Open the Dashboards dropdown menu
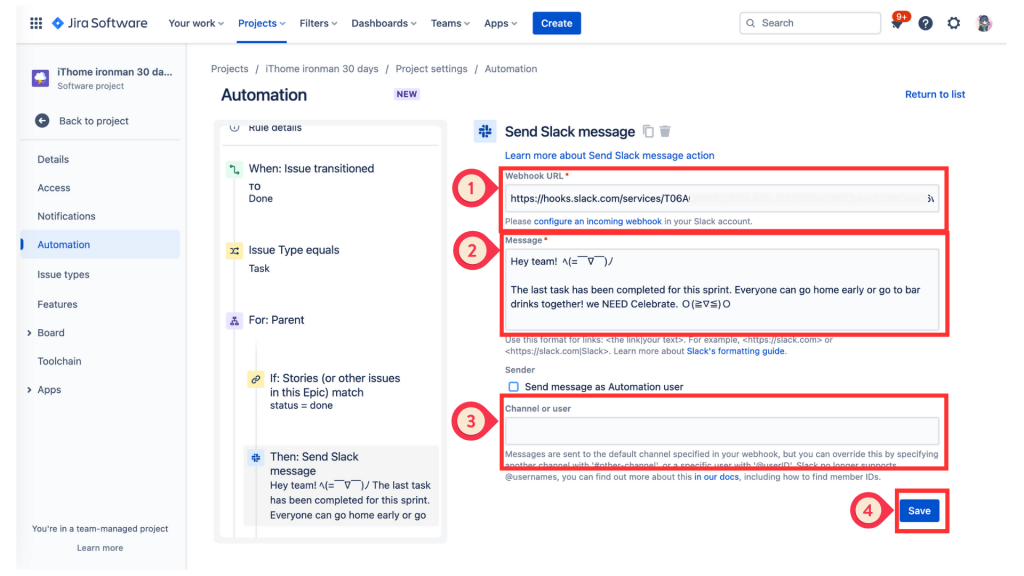1024x576 pixels. coord(383,23)
